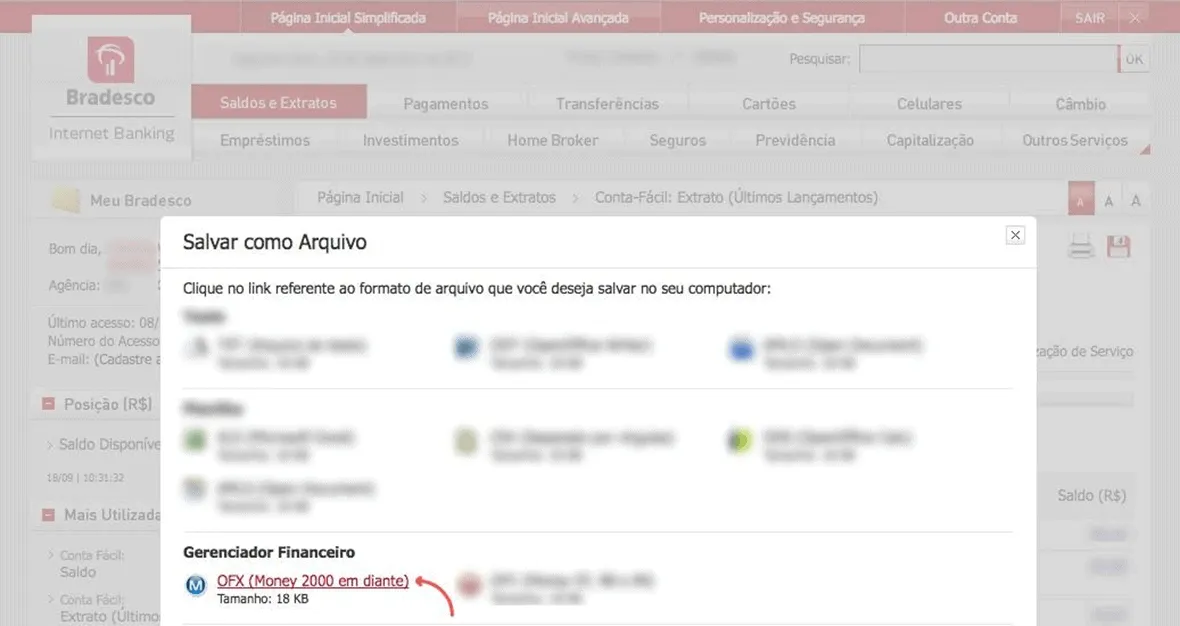1180x626 pixels.
Task: Open Saldo Disponível in sidebar
Action: pos(109,444)
